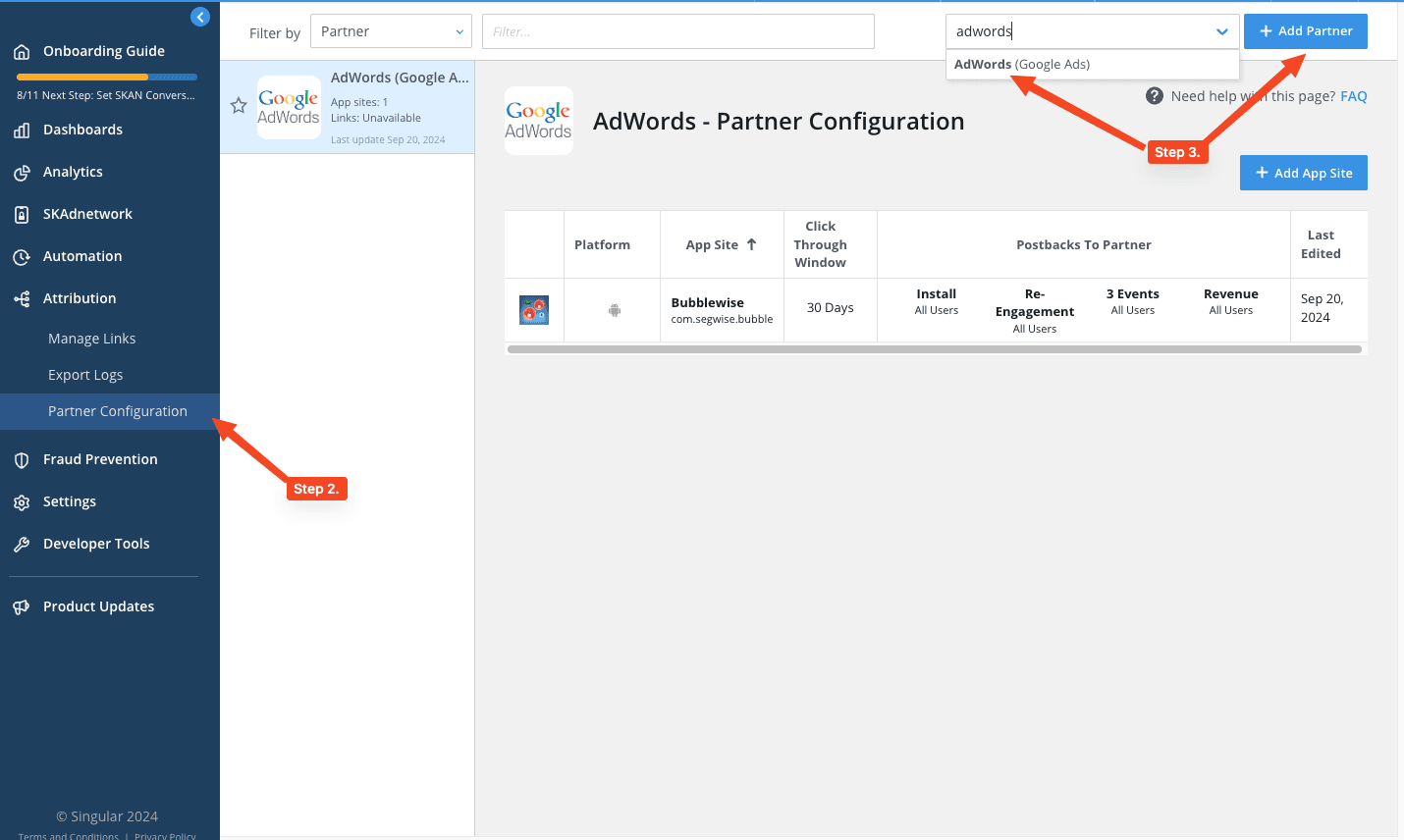The image size is (1404, 840).
Task: Click the Add Partner button
Action: coord(1305,31)
